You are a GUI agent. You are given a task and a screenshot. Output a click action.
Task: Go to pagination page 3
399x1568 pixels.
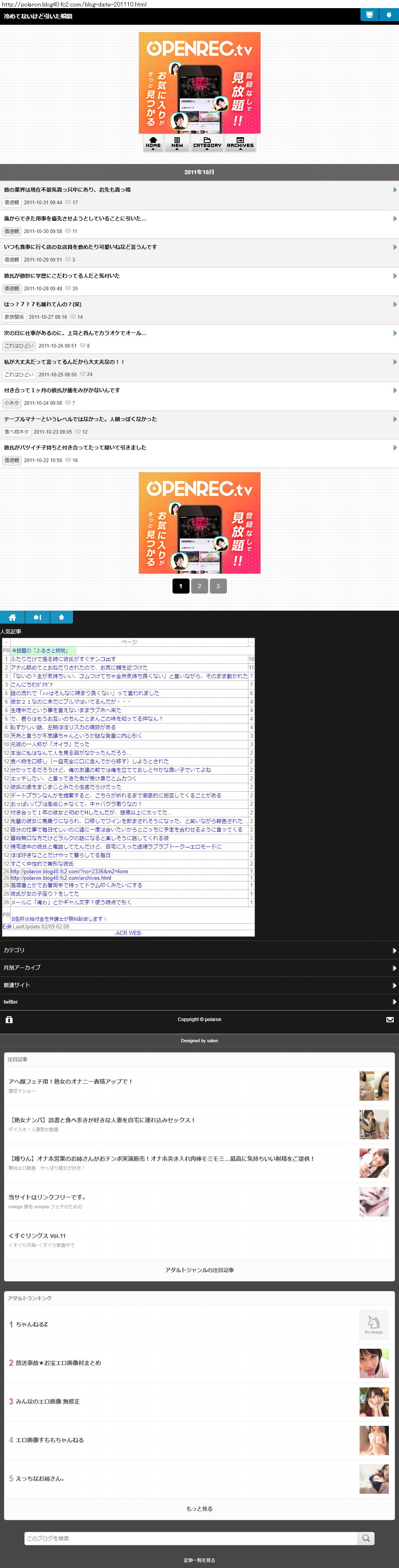[x=218, y=586]
